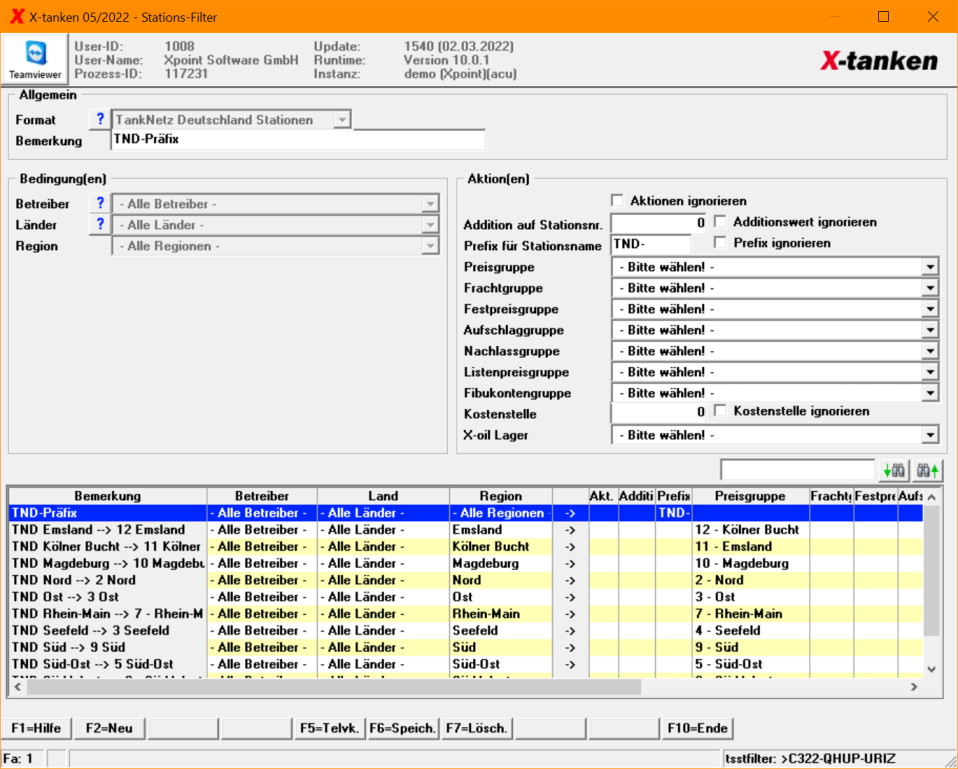Sort by the Betreiber column header
The width and height of the screenshot is (958, 769).
(x=262, y=496)
